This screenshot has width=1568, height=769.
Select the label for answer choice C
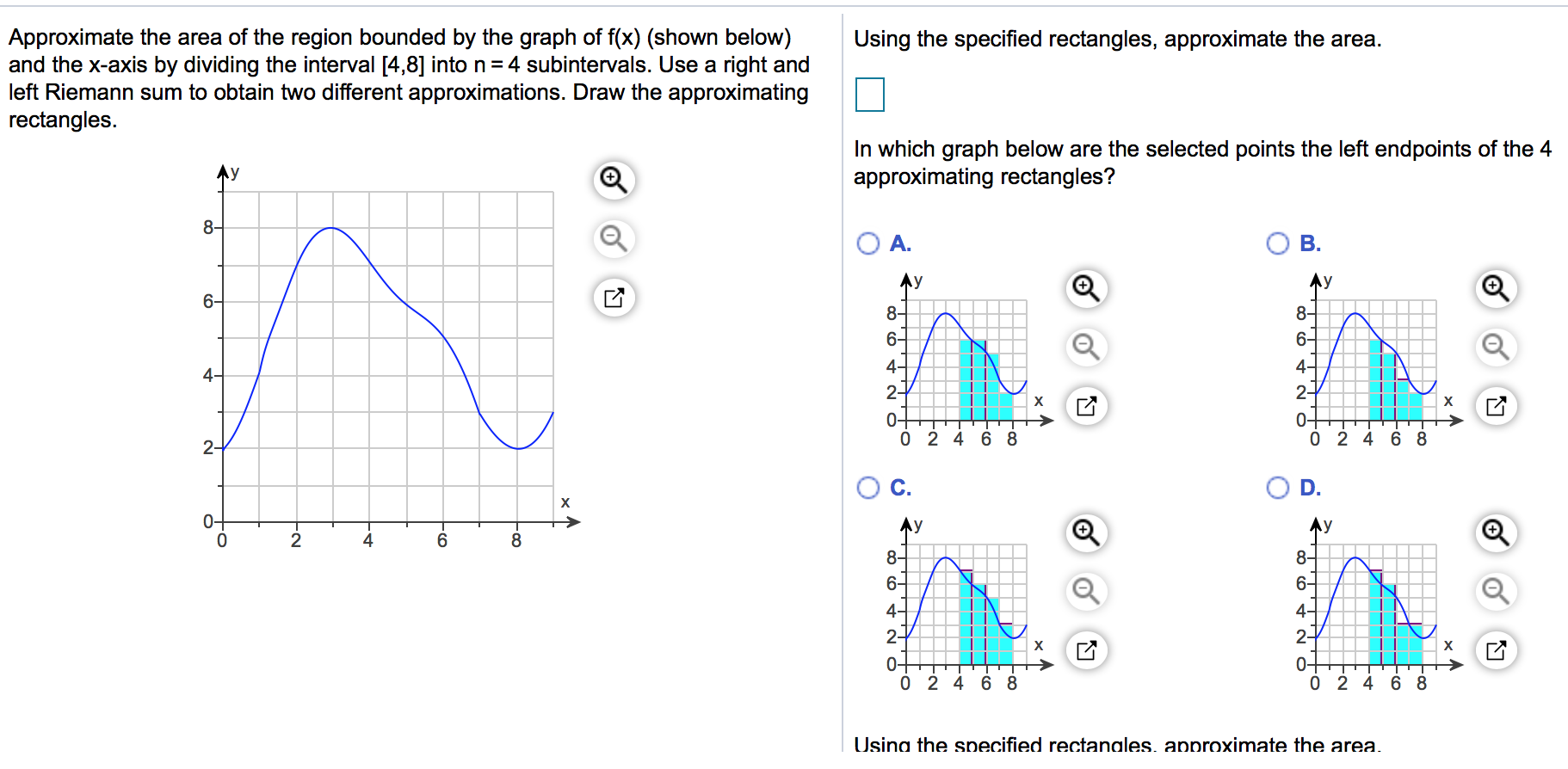[x=898, y=487]
